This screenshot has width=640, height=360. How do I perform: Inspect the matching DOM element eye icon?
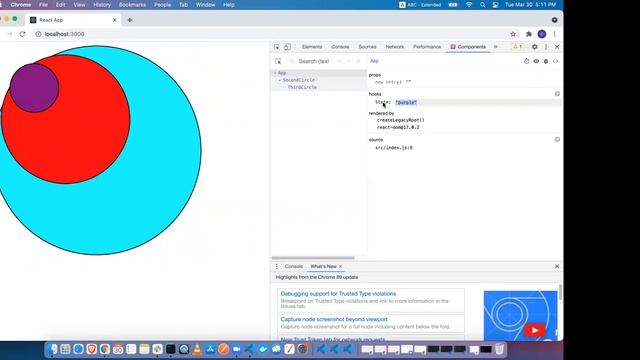coord(536,61)
